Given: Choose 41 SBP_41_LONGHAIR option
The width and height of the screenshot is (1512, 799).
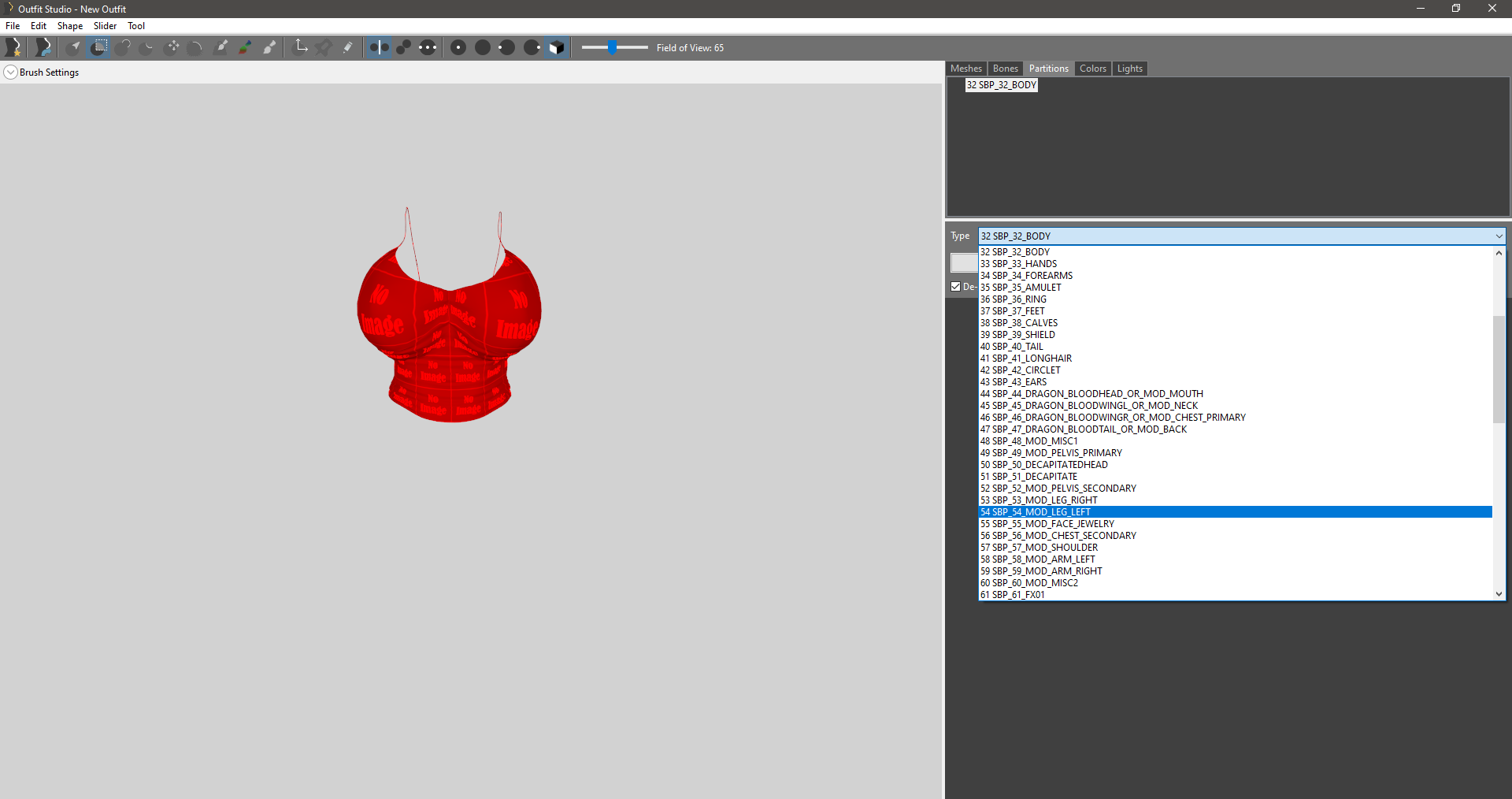Looking at the screenshot, I should [x=1235, y=359].
